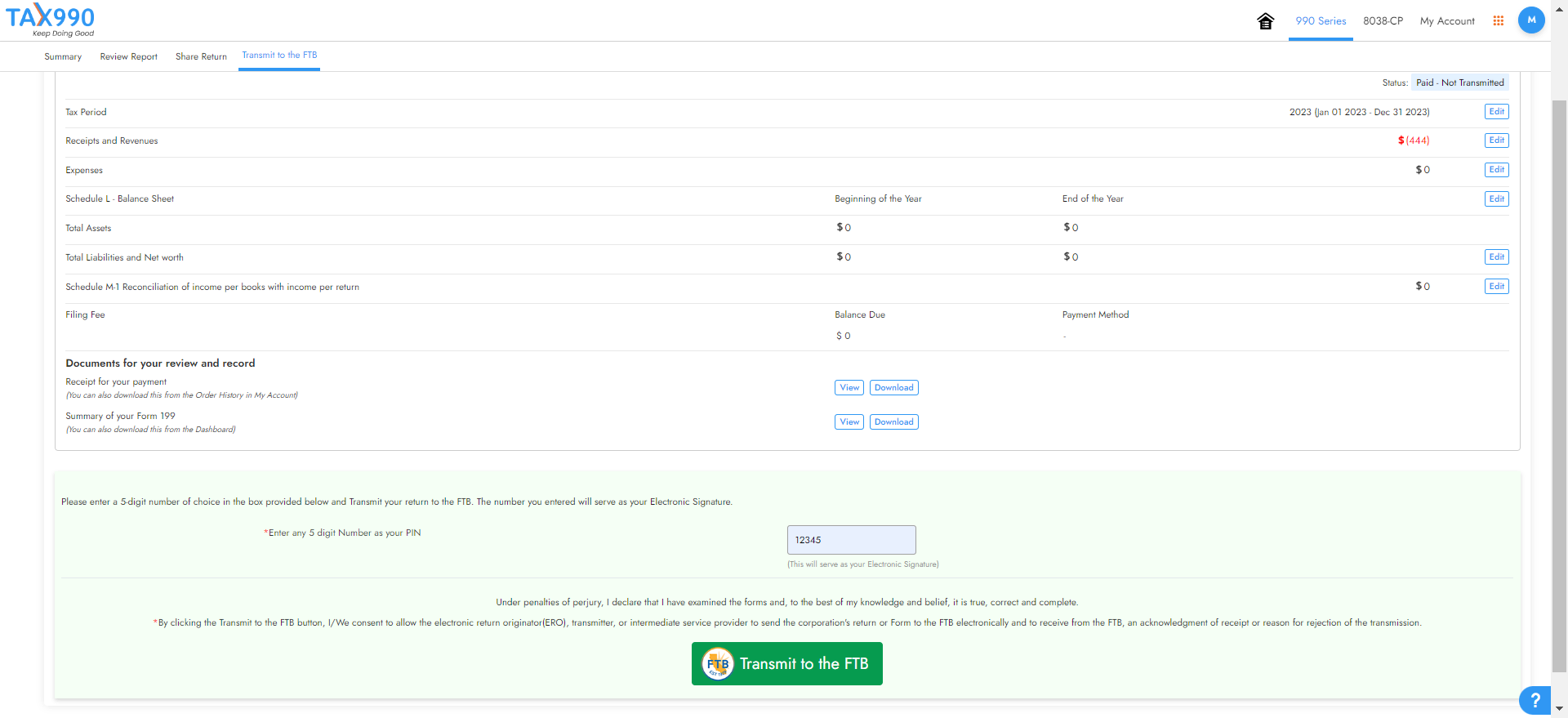This screenshot has width=1568, height=718.
Task: Edit Schedule M-1 Reconciliation row
Action: tap(1496, 287)
